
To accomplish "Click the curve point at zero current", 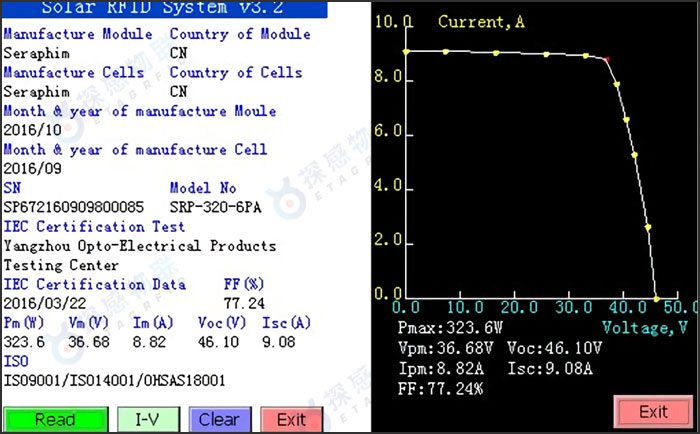I will [656, 299].
